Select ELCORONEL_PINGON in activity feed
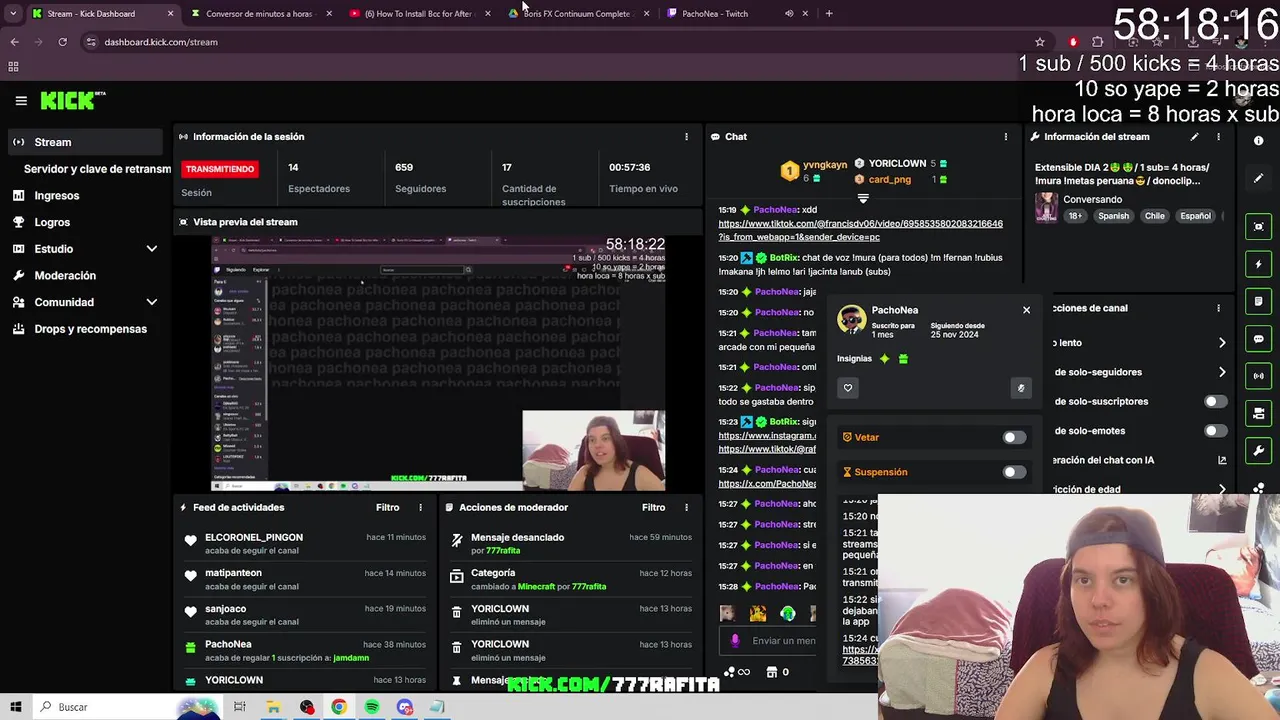Viewport: 1280px width, 720px height. point(254,538)
